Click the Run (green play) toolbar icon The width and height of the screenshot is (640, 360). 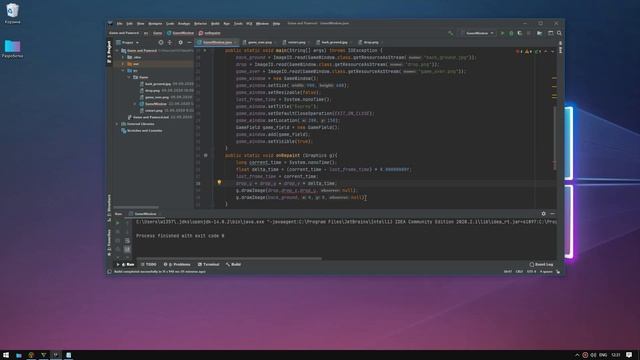(x=502, y=33)
